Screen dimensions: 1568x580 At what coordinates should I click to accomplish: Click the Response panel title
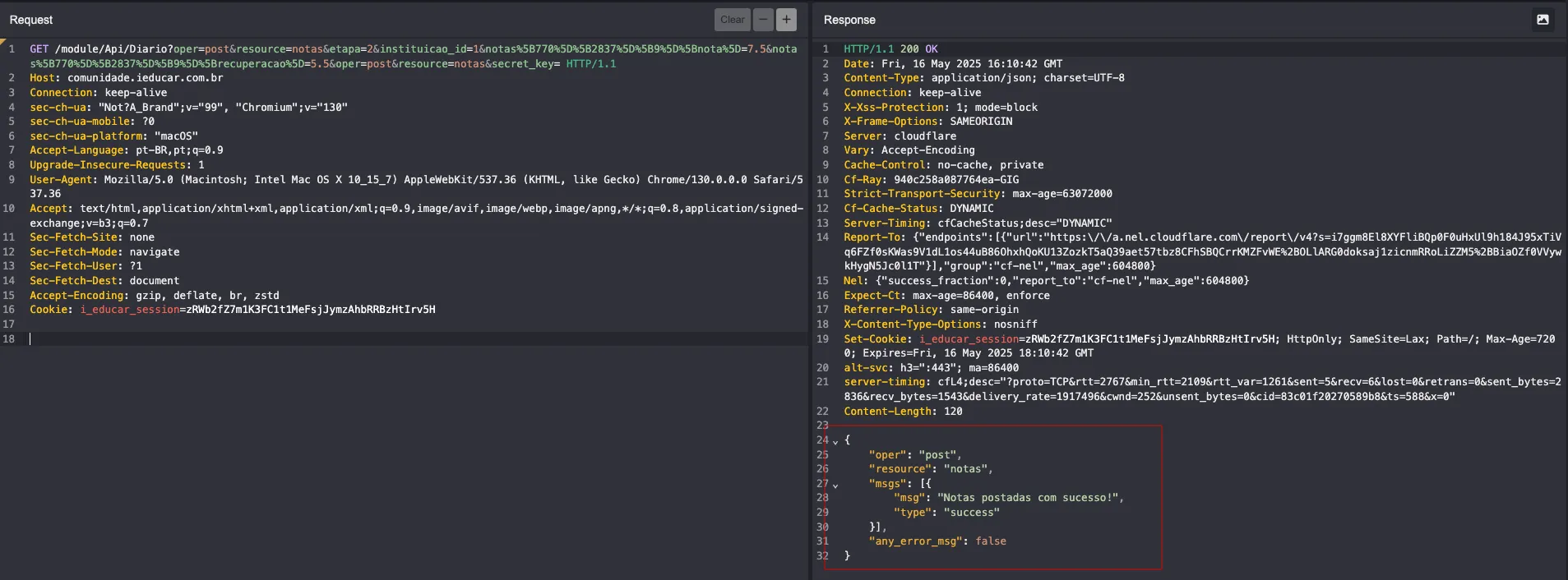point(849,20)
